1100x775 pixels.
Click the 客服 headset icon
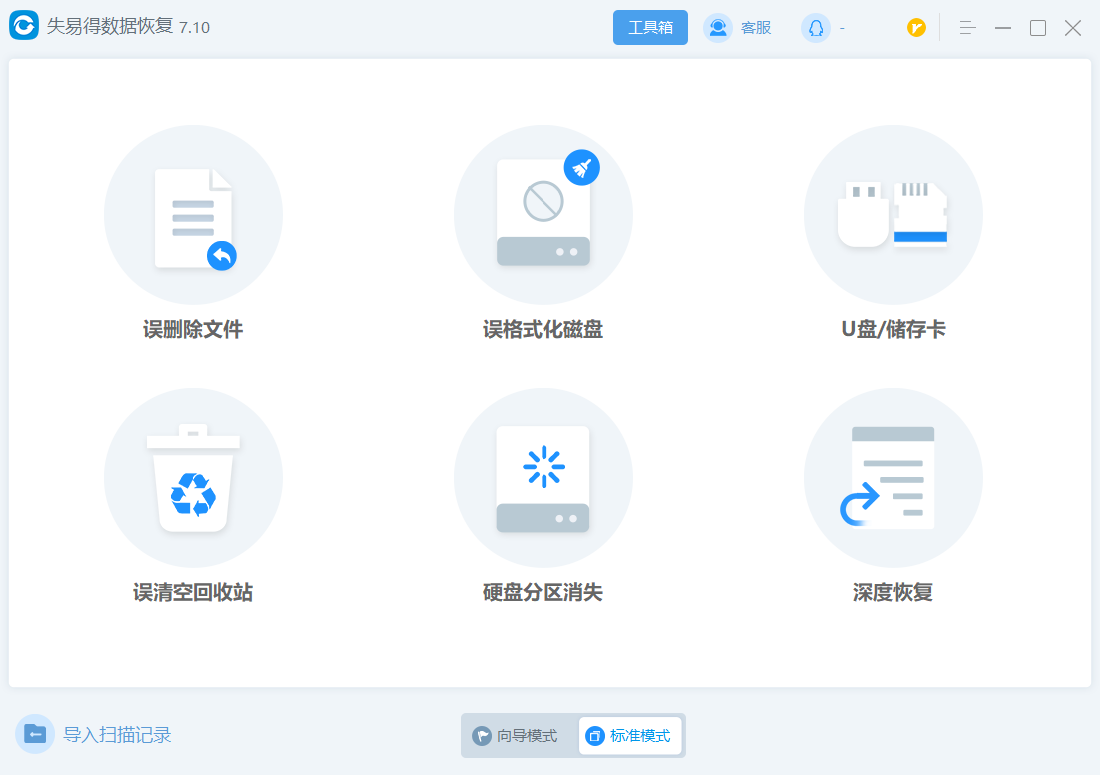tap(718, 28)
